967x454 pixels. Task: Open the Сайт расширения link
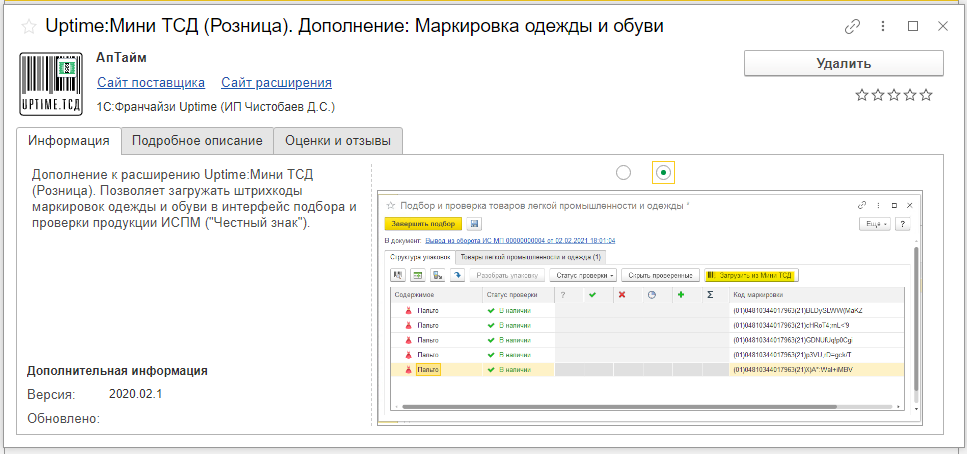(x=276, y=83)
